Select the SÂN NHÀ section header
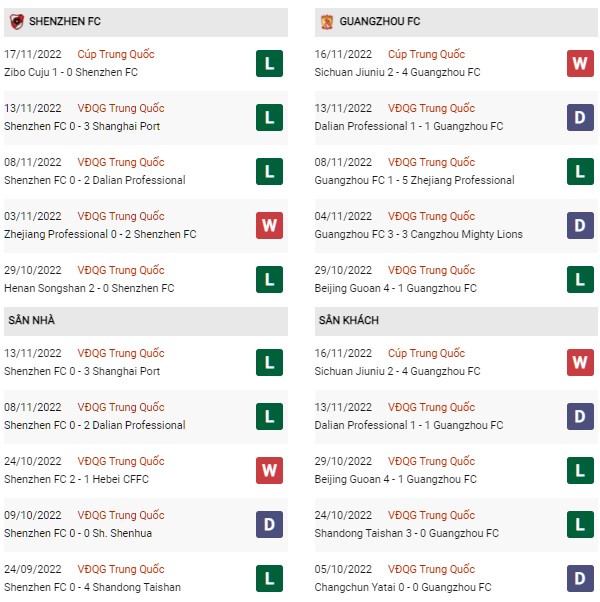Viewport: 600px width, 602px height. [146, 321]
